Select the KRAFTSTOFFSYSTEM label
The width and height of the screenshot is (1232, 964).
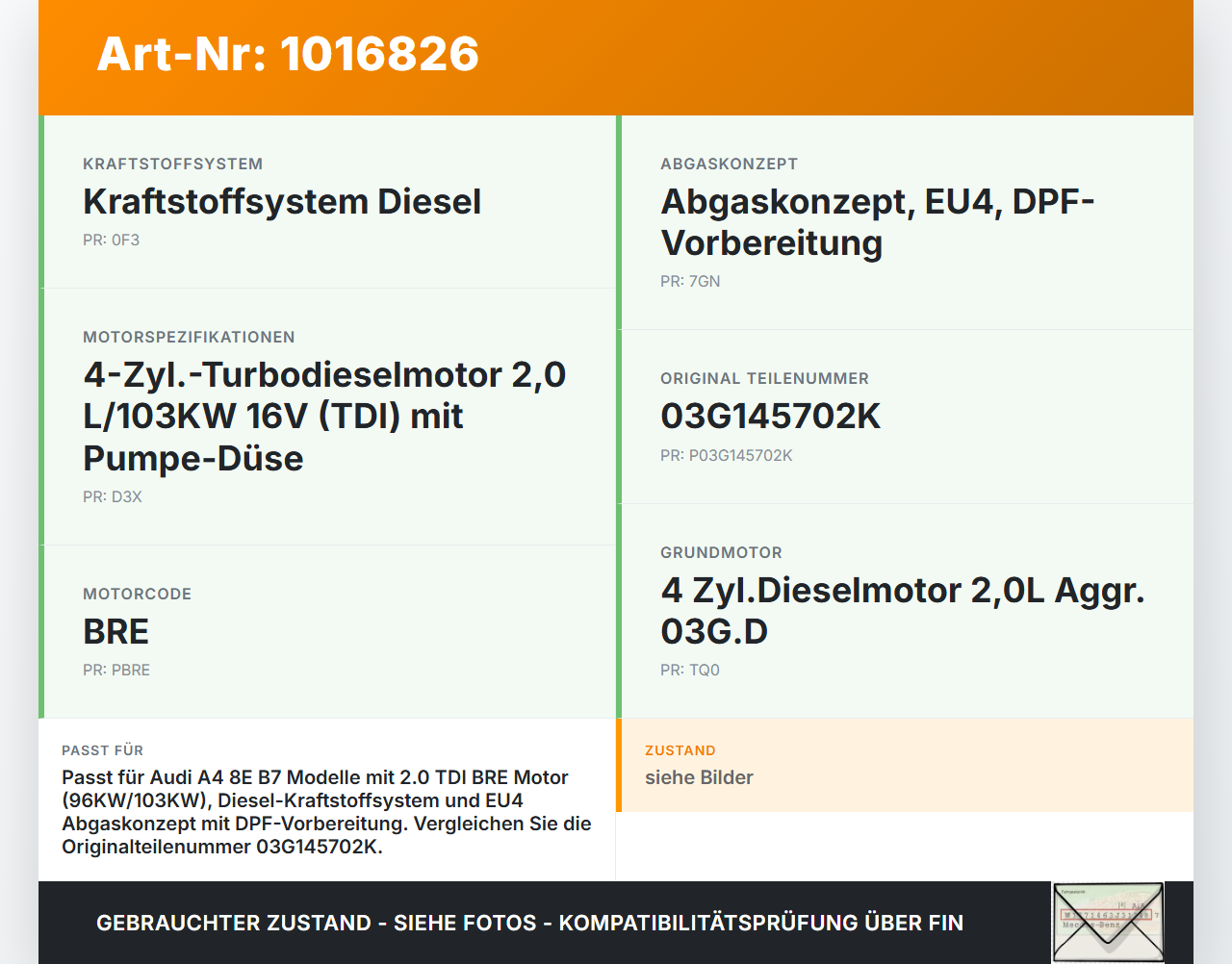click(173, 165)
